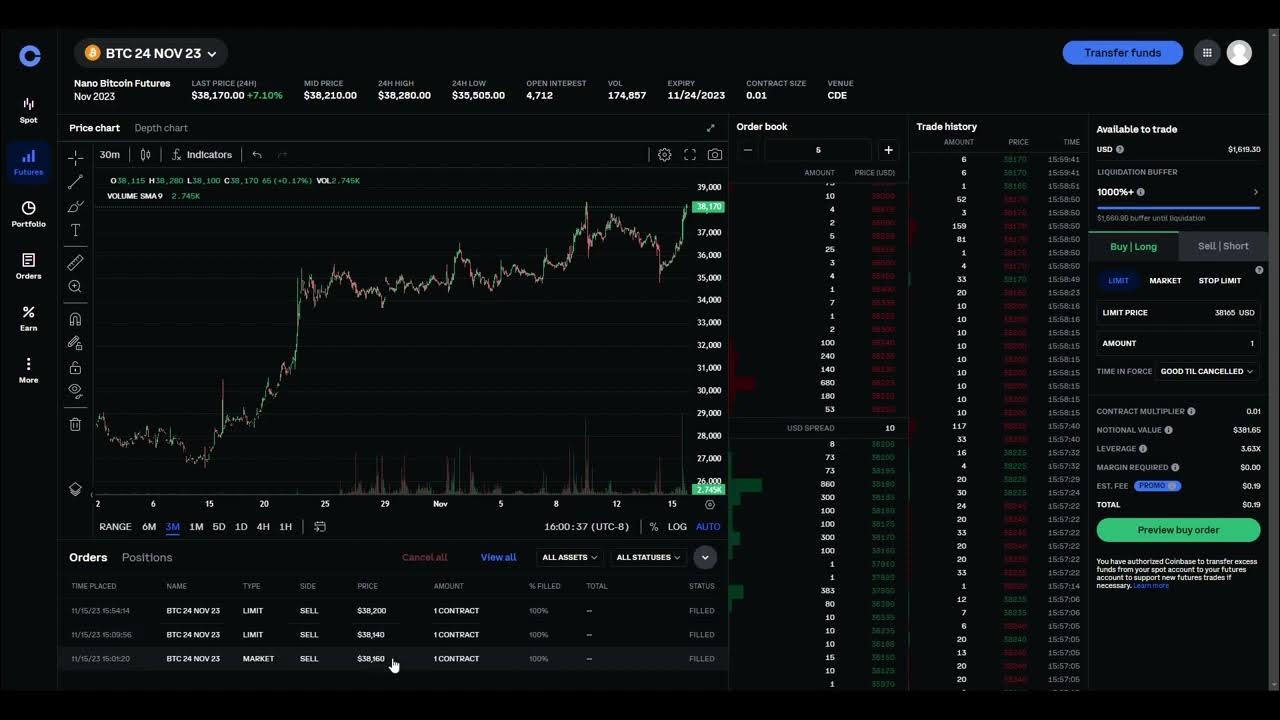Expand the price chart panel
This screenshot has width=1280, height=720.
[711, 128]
